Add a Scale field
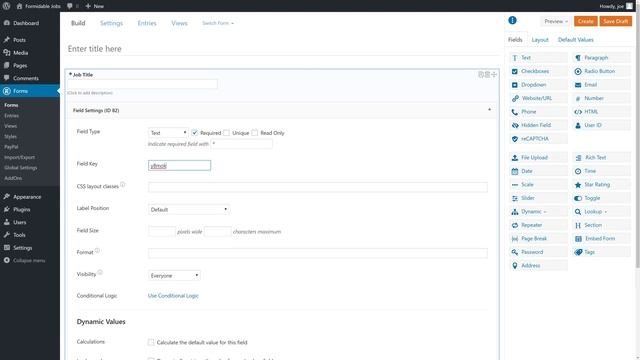Viewport: 640px width, 360px height. click(x=538, y=184)
